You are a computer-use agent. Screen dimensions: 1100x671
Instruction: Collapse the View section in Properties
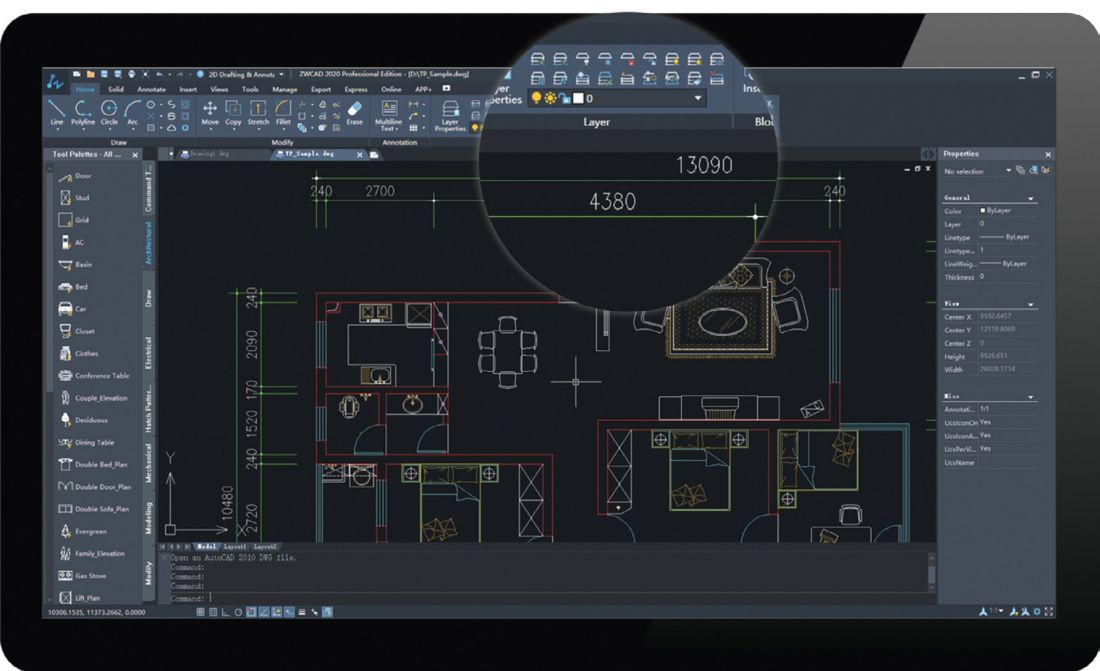[1031, 305]
